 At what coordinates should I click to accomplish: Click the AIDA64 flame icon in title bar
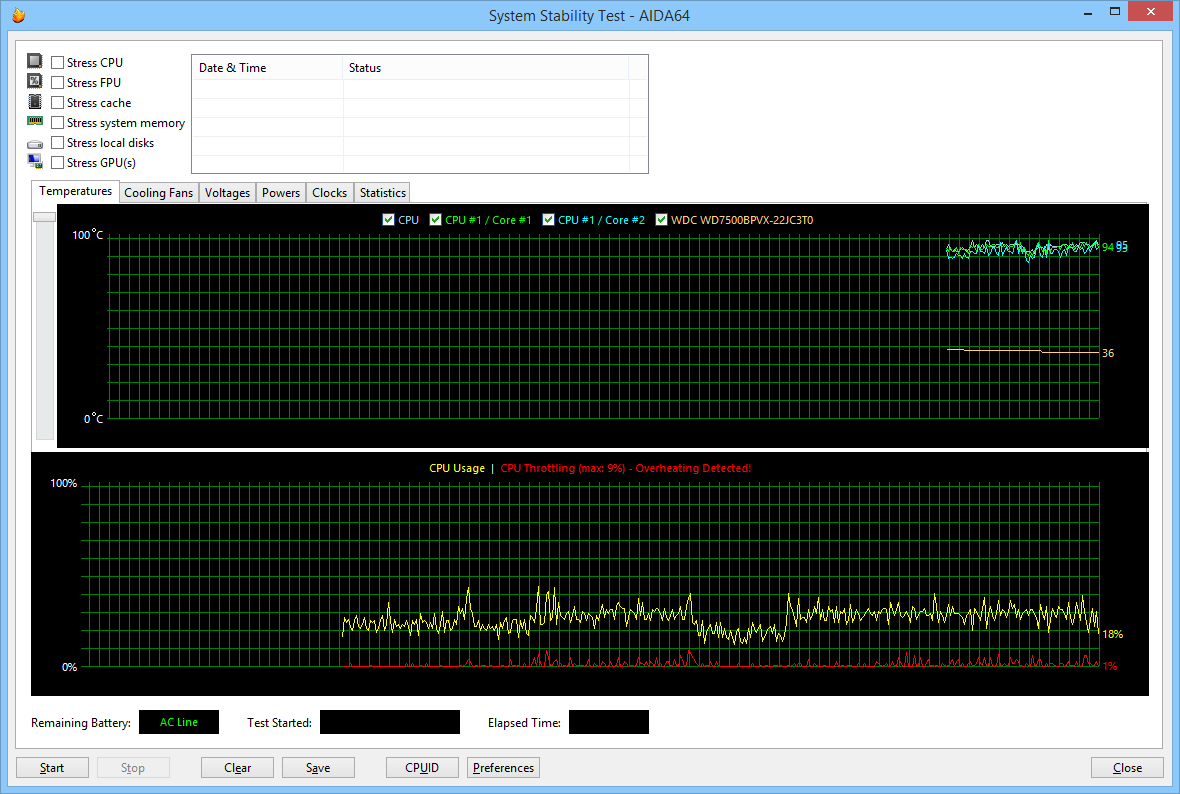point(18,15)
